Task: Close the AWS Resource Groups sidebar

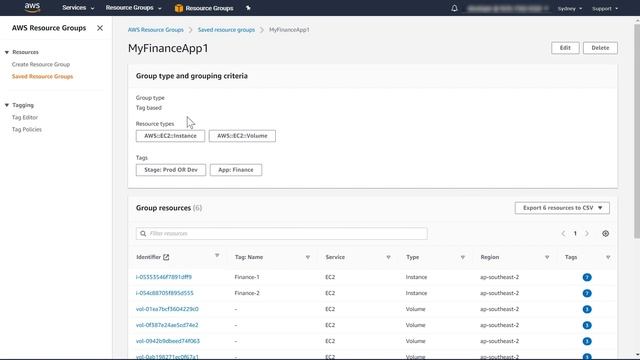Action: pos(100,28)
